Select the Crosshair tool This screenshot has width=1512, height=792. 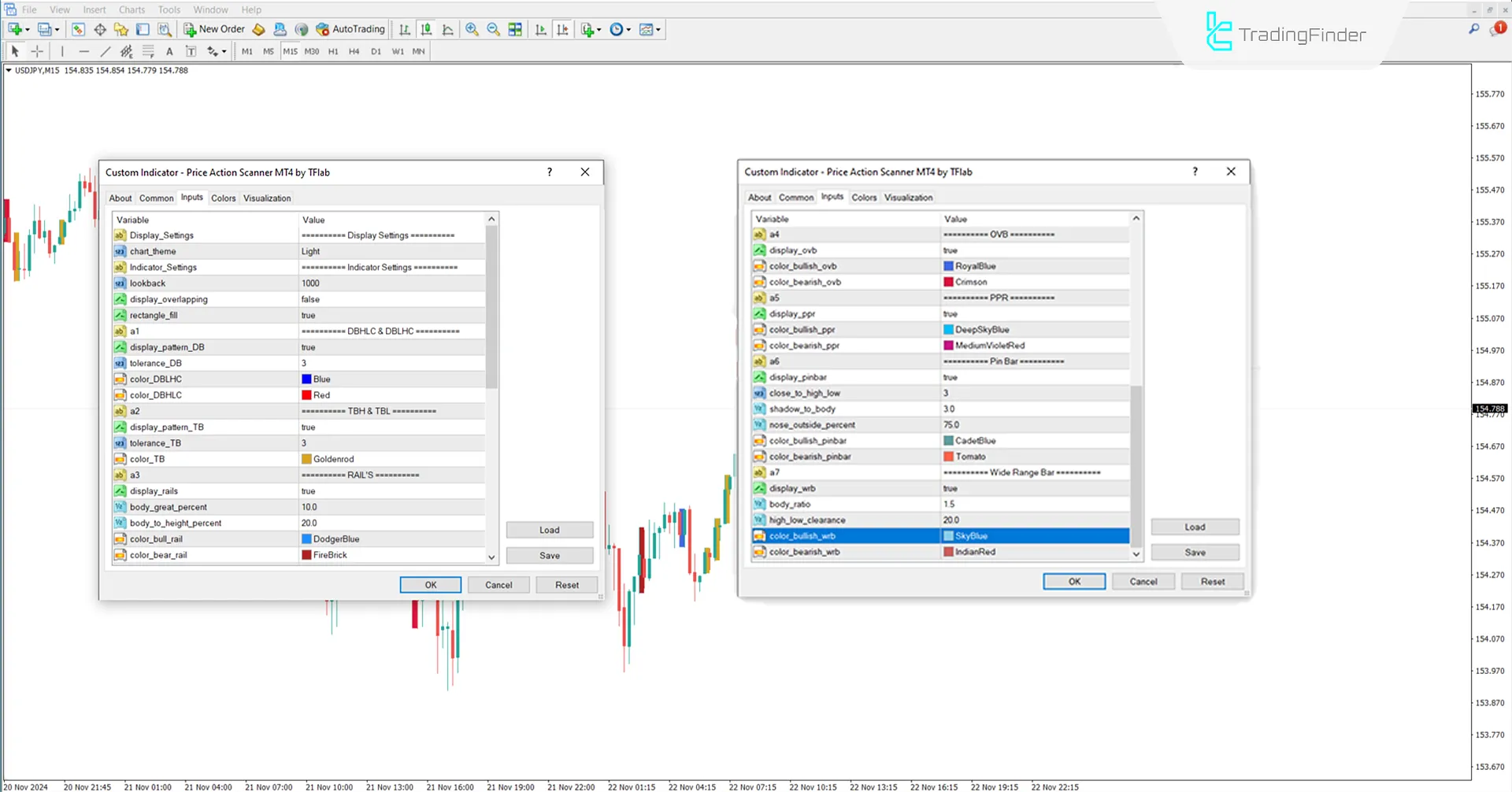pos(37,51)
